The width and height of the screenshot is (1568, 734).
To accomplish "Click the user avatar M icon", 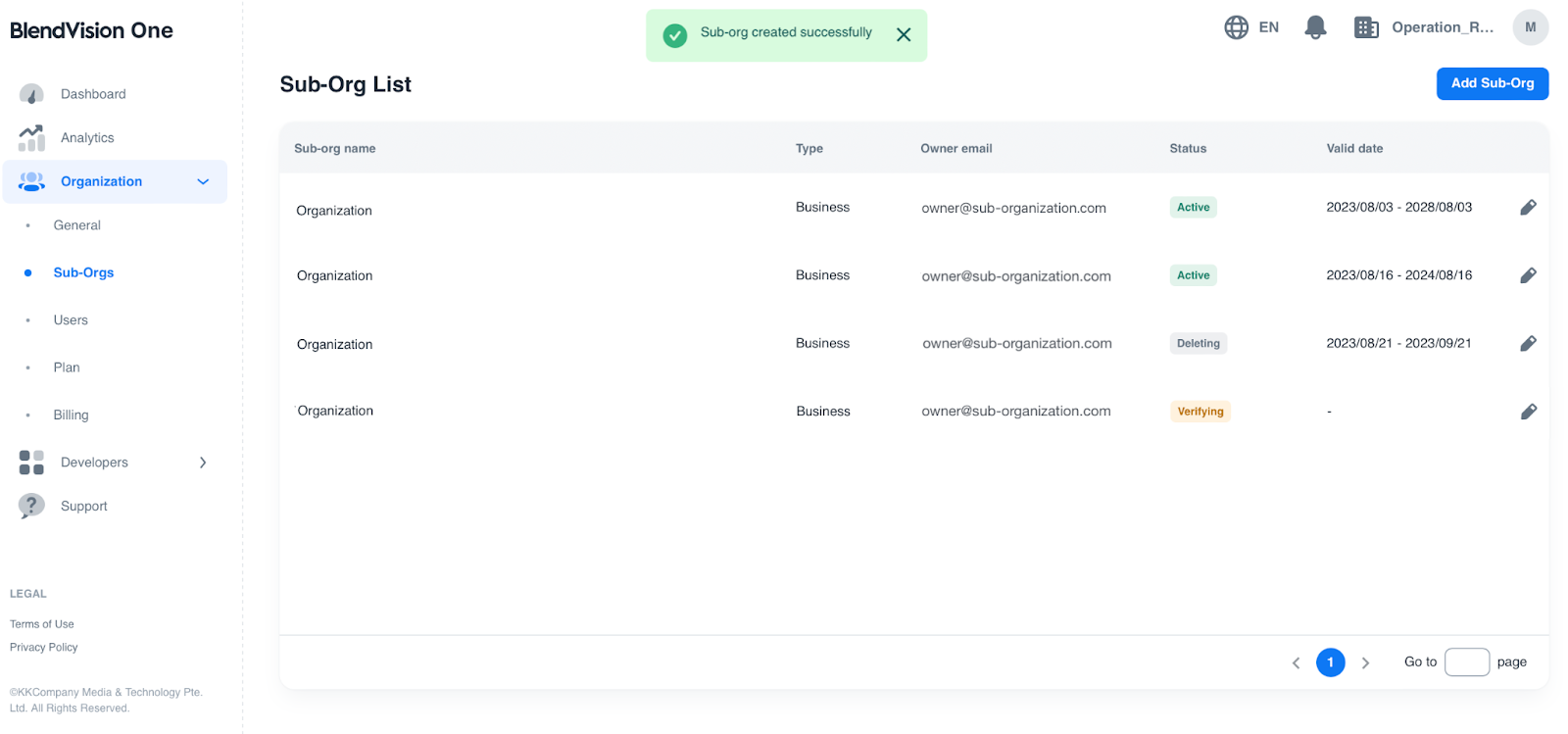I will pos(1530,27).
